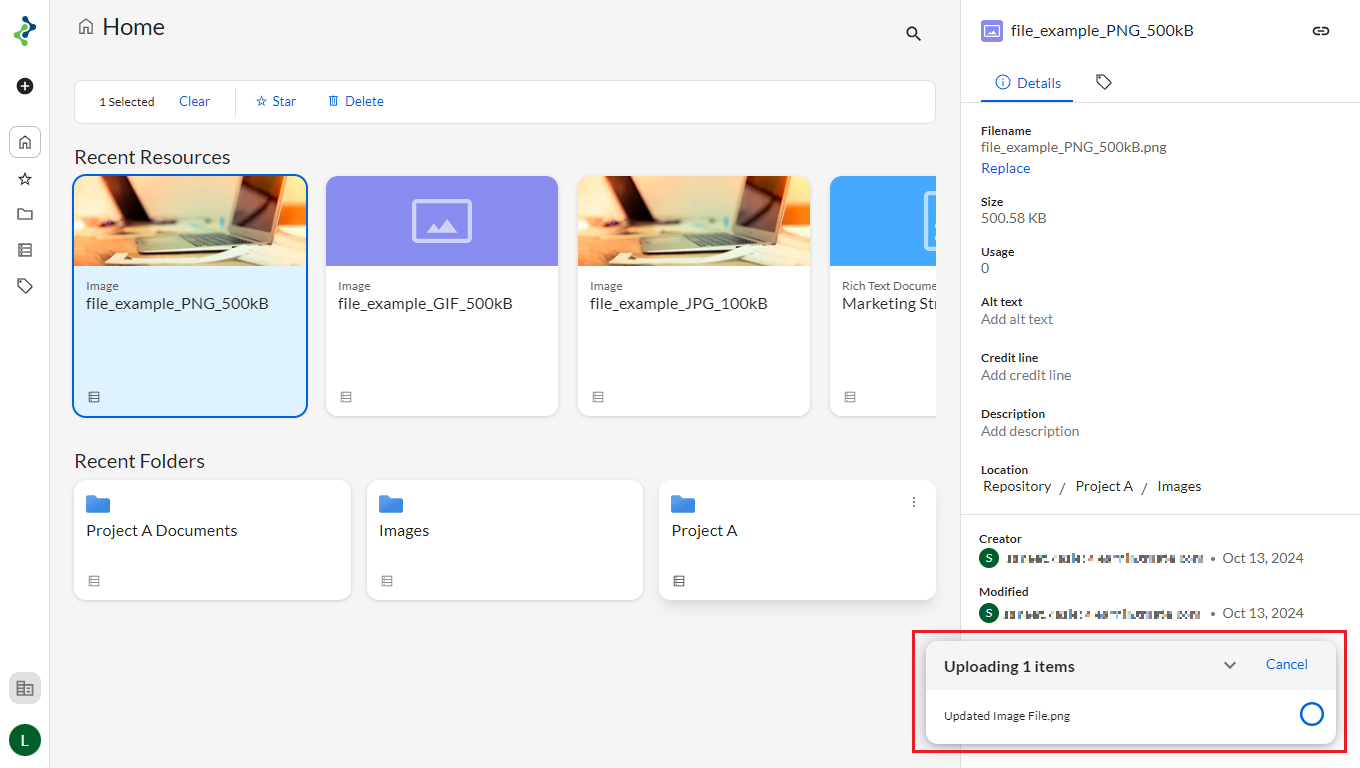Open the Images breadcrumb in Location
Screen dimensions: 1360x768
pos(1179,487)
